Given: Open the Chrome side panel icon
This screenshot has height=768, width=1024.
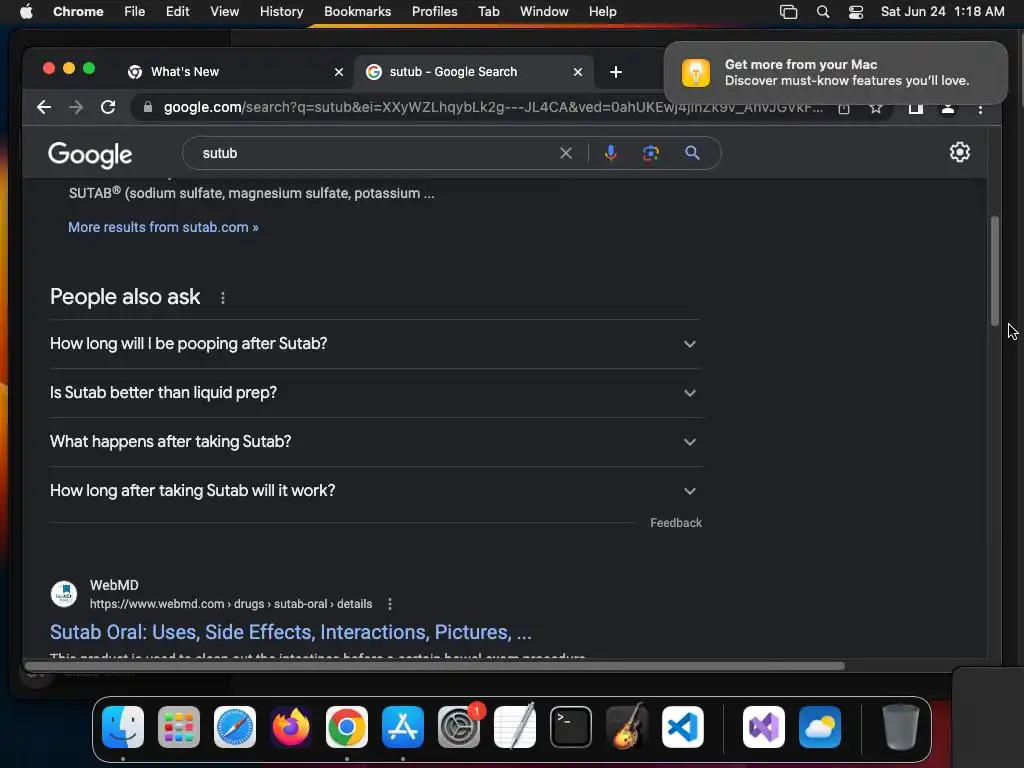Looking at the screenshot, I should (x=916, y=108).
